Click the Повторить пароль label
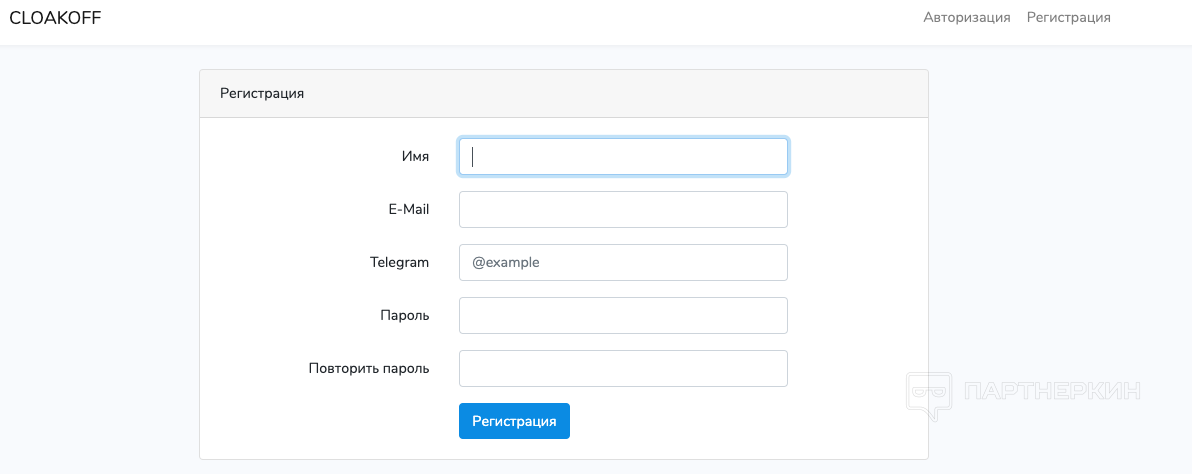This screenshot has width=1192, height=474. point(368,369)
